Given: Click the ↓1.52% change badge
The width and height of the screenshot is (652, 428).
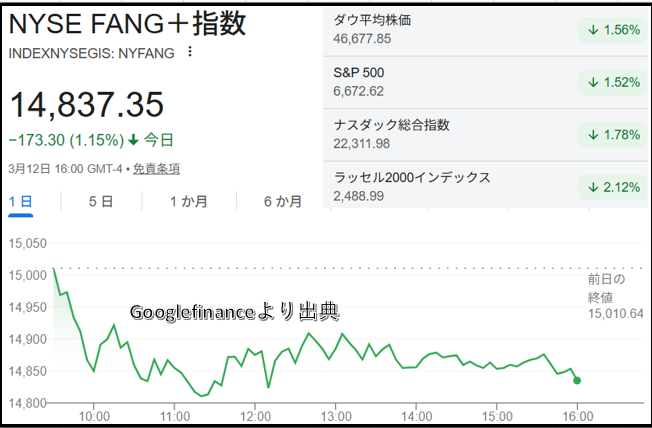Looking at the screenshot, I should 609,82.
